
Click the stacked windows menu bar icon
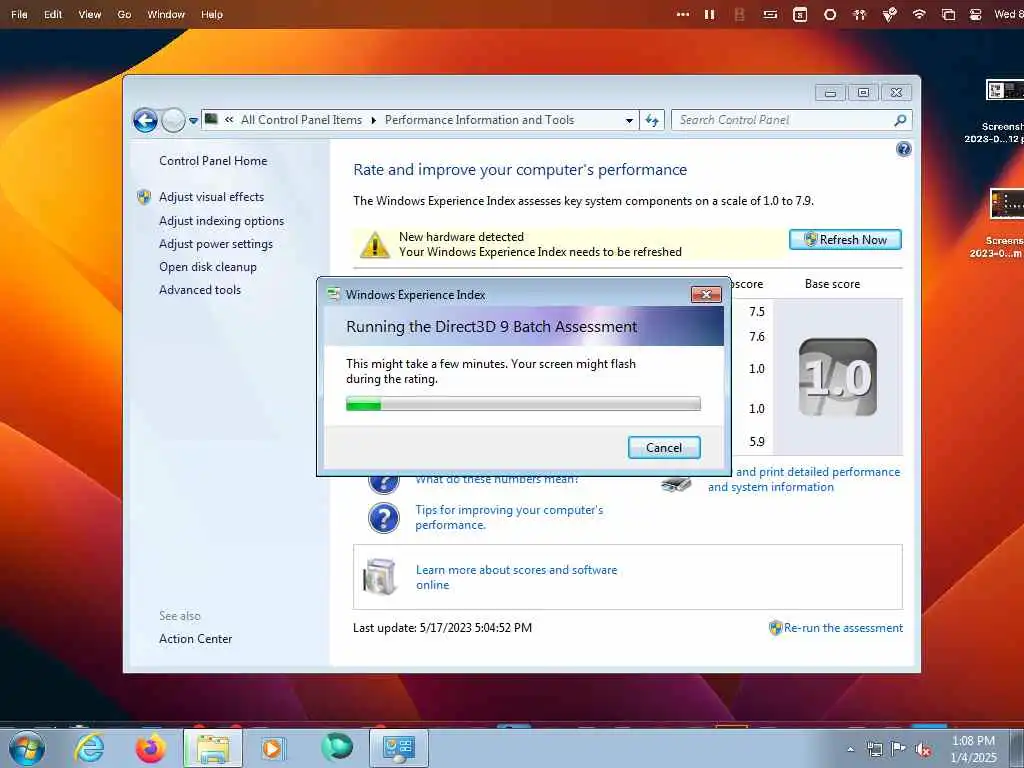click(x=948, y=14)
